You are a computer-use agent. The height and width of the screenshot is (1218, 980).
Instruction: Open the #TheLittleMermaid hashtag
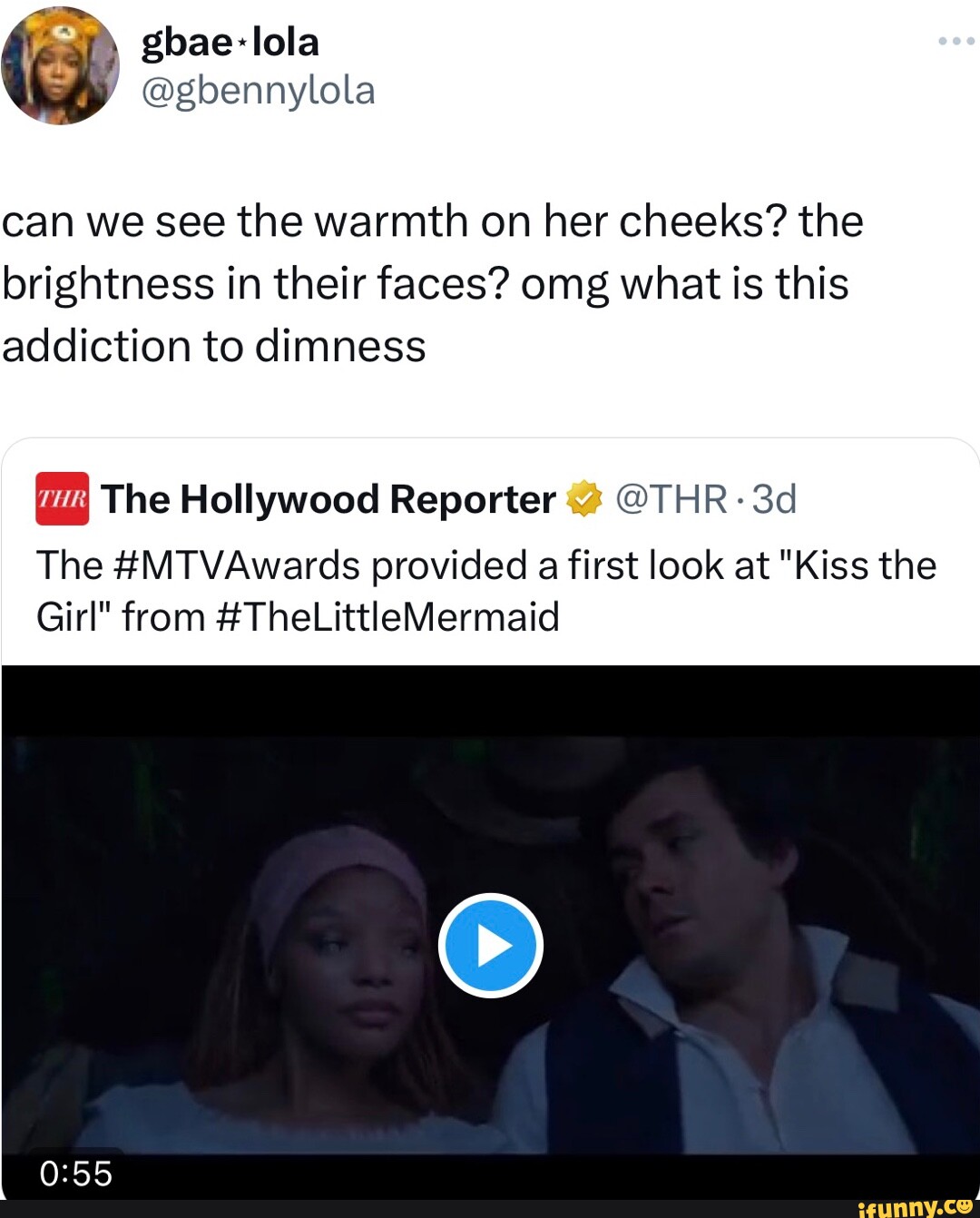(388, 617)
